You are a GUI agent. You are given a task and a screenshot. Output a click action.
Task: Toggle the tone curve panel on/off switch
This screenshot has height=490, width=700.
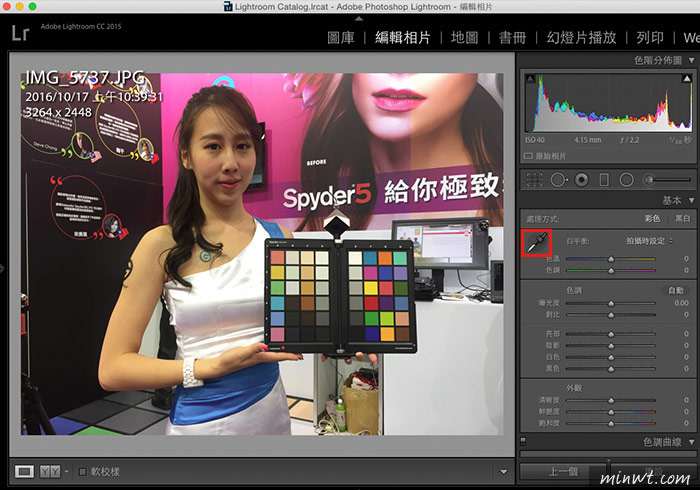click(523, 441)
